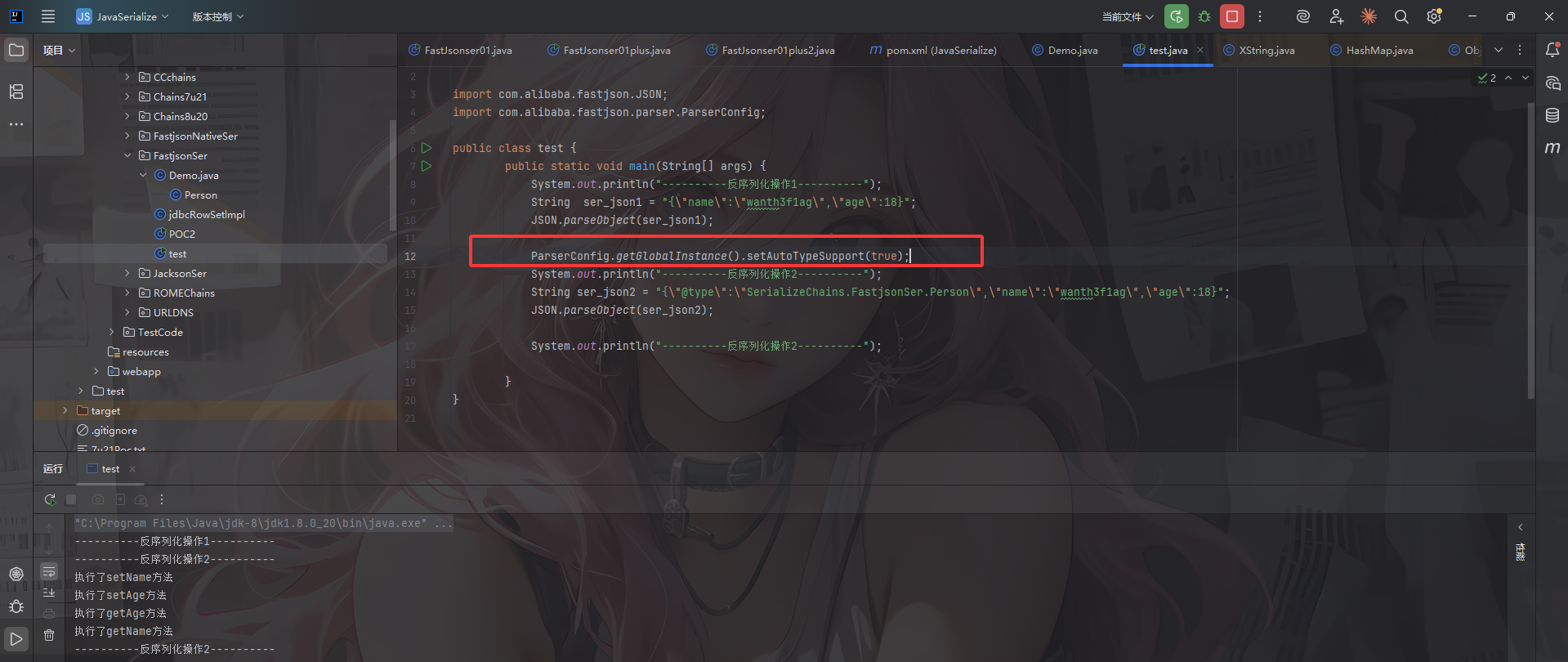
Task: Open the Maven tool window
Action: (1552, 148)
